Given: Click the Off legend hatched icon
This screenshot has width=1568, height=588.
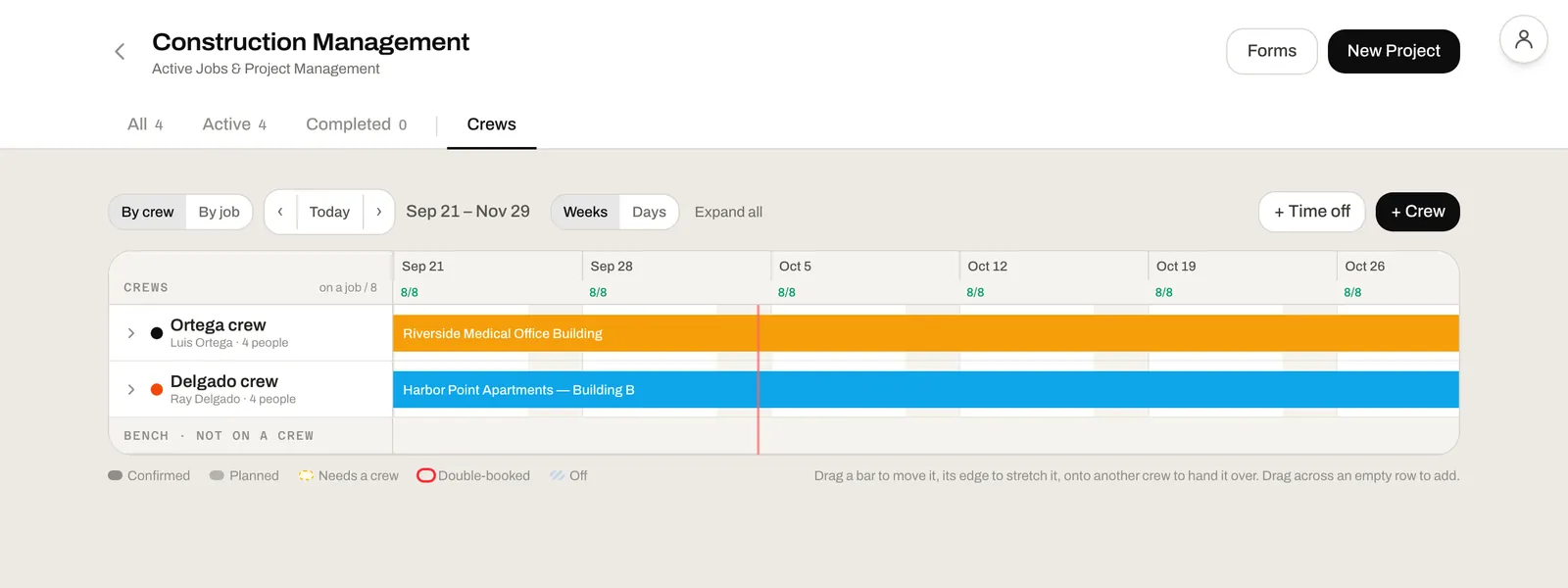Looking at the screenshot, I should click(557, 475).
